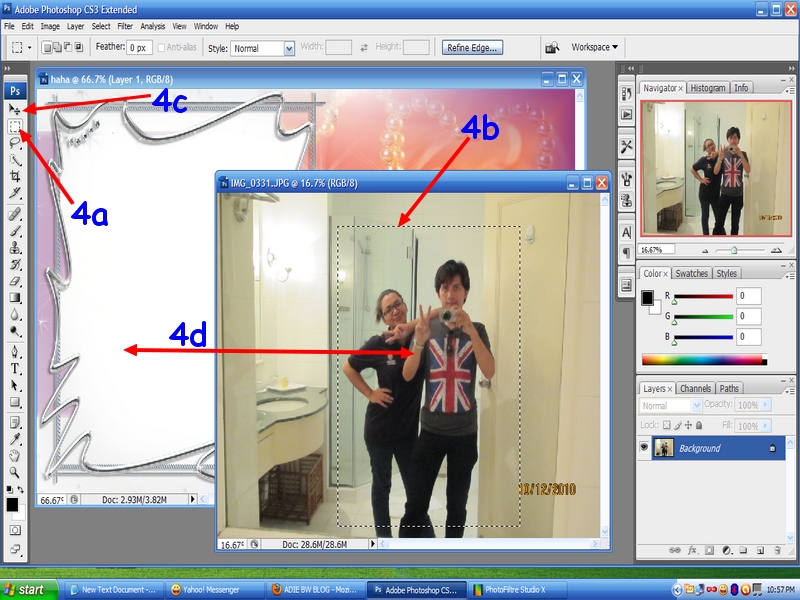Toggle lock all in Layers panel
This screenshot has width=800, height=600.
tap(699, 425)
